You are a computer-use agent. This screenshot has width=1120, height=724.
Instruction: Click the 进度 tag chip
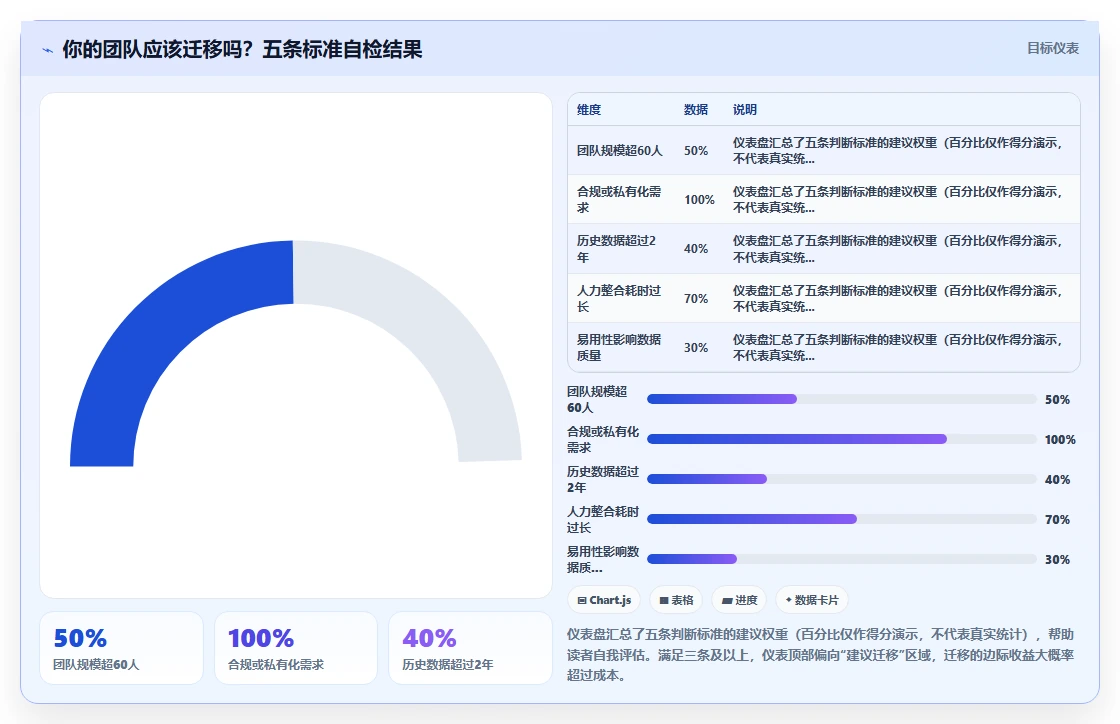[739, 600]
